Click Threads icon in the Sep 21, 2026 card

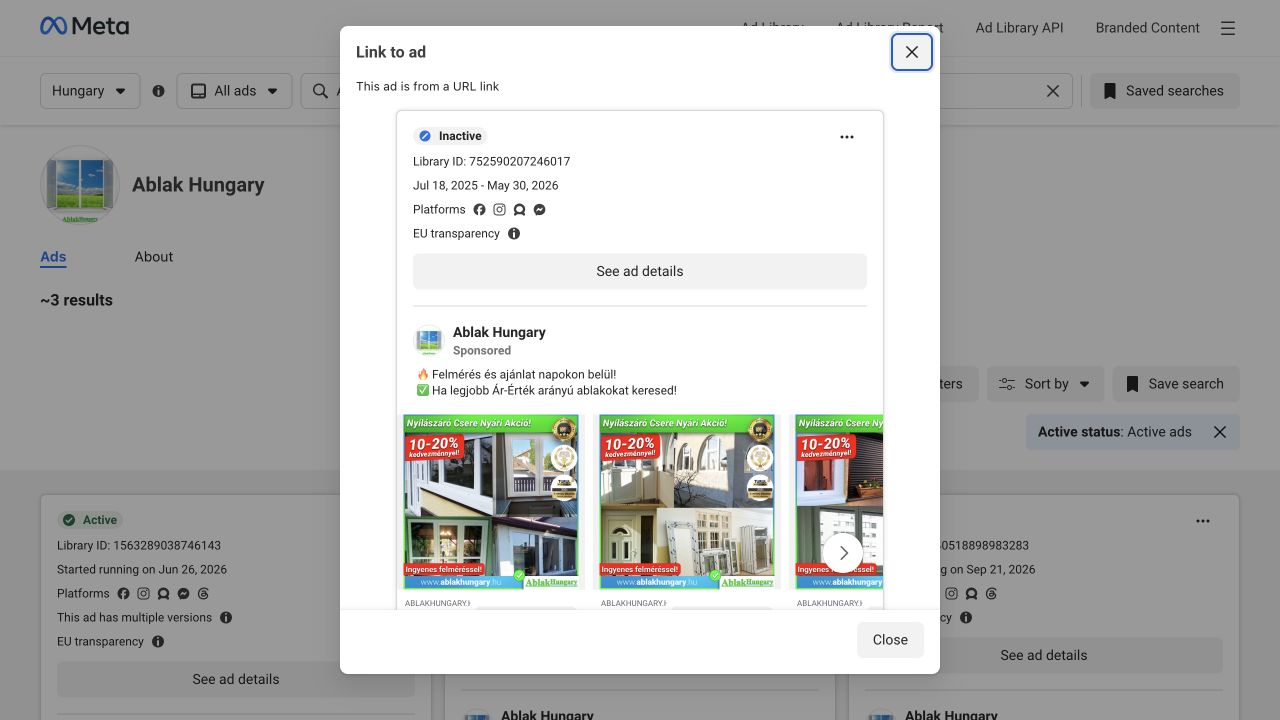coord(991,594)
